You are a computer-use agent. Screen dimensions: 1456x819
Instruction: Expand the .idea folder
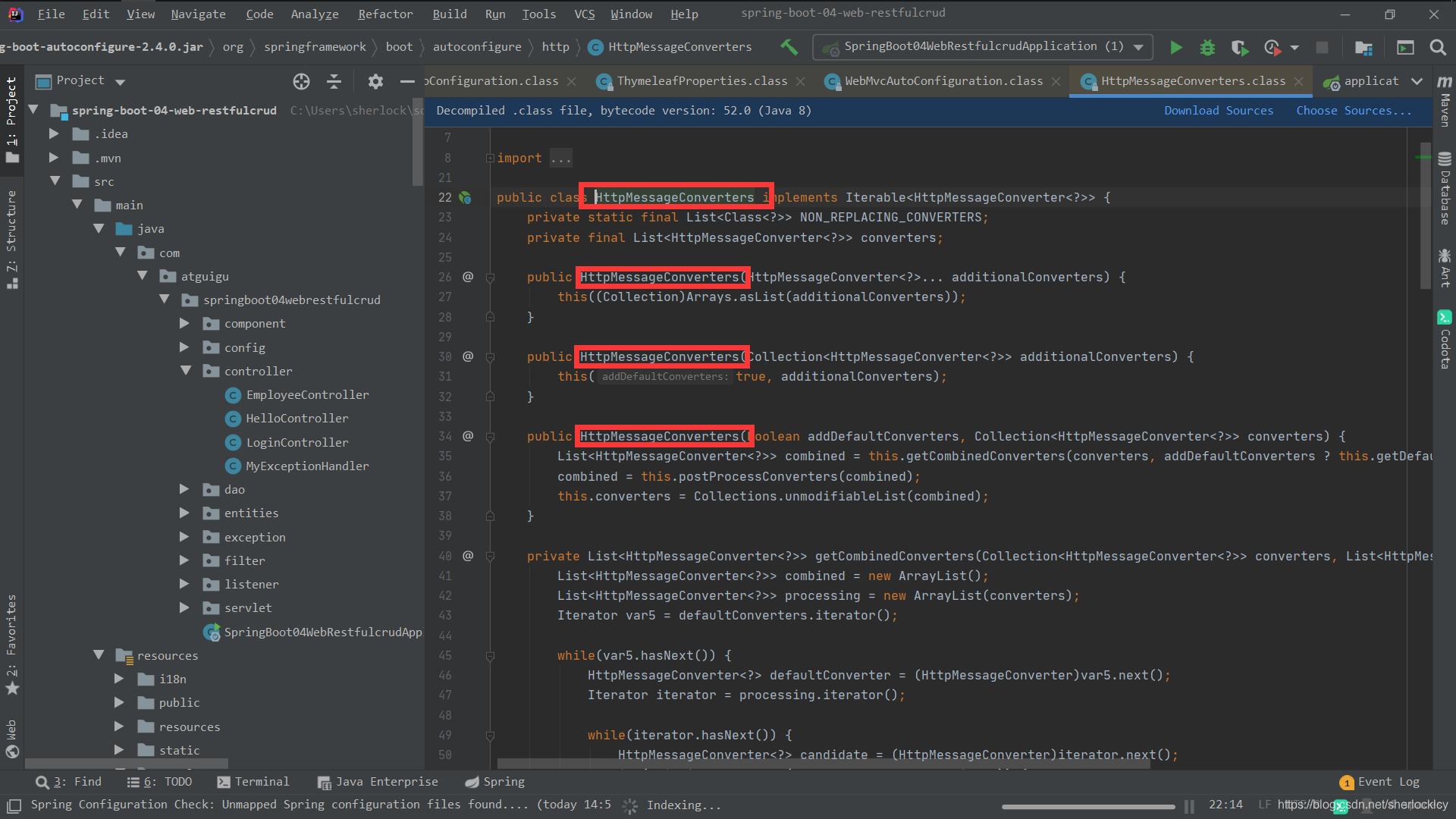[x=53, y=134]
